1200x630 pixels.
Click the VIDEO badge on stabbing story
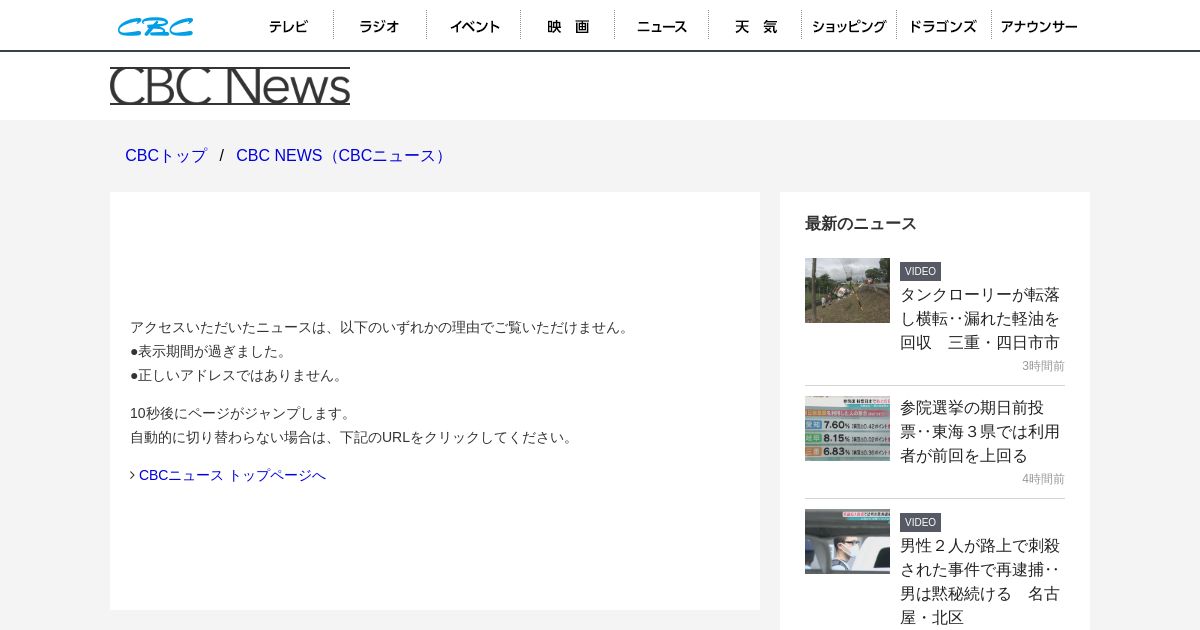pos(920,522)
